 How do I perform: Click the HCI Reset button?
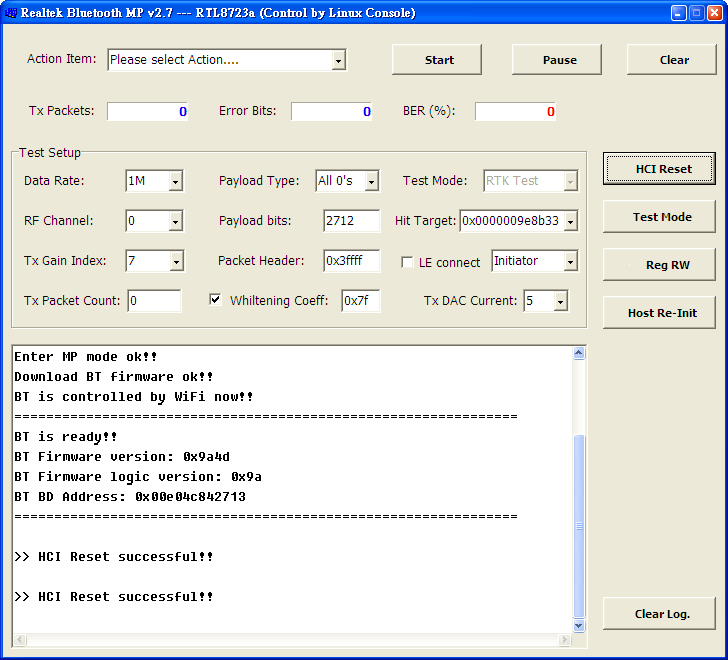pos(659,169)
